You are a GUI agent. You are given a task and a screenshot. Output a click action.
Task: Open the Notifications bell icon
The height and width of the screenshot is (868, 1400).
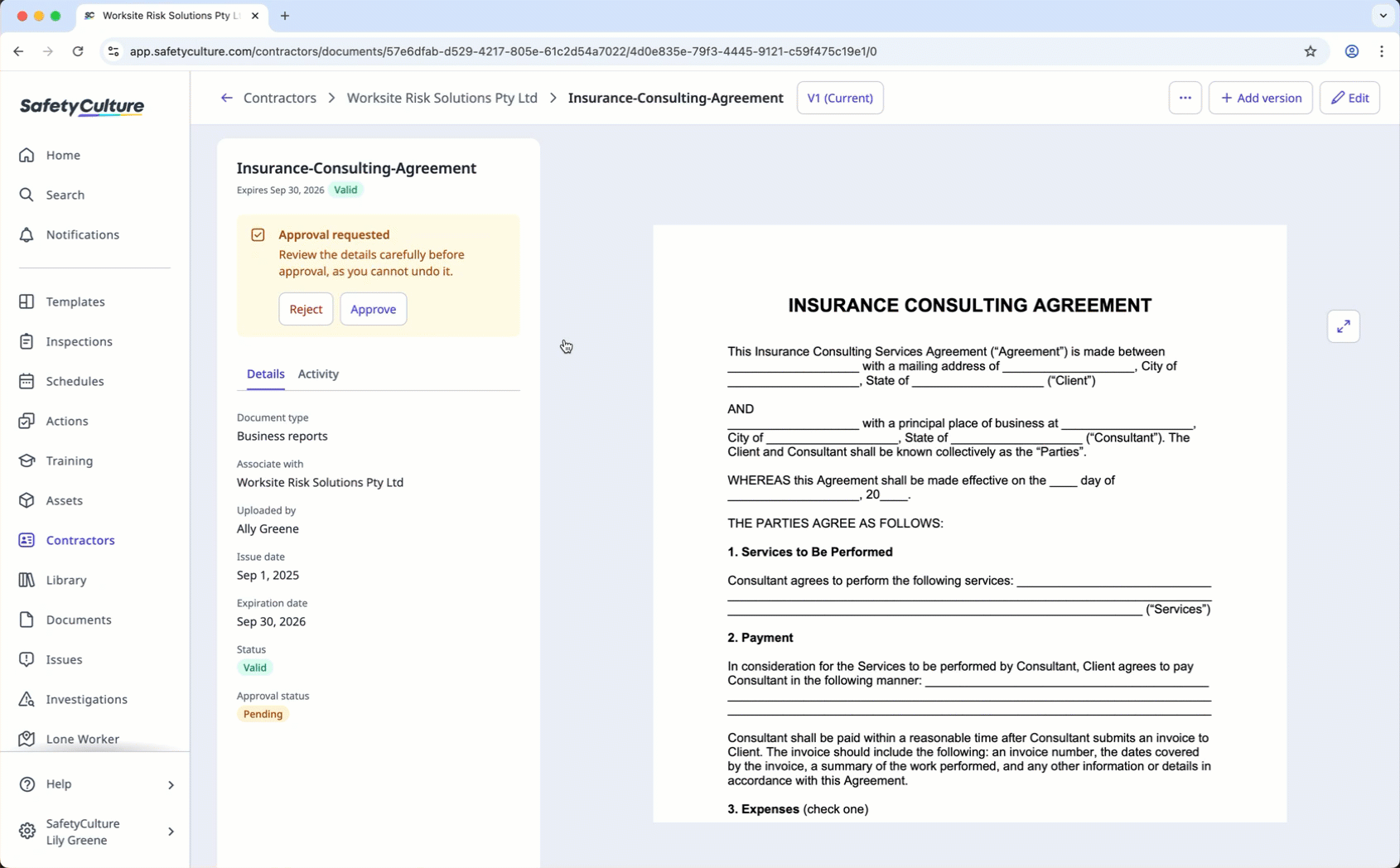pos(27,234)
